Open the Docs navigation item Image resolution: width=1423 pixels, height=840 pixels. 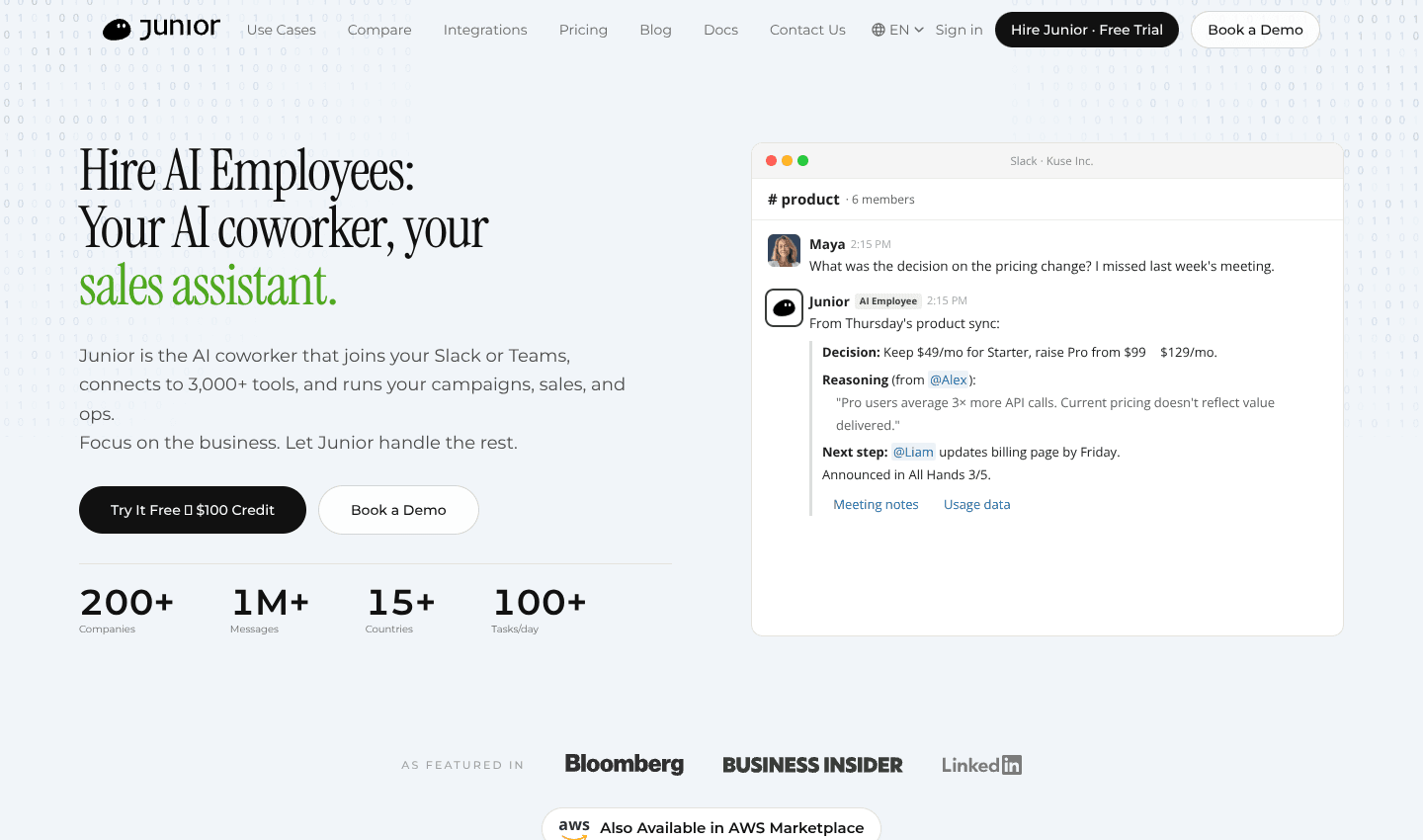click(x=720, y=30)
